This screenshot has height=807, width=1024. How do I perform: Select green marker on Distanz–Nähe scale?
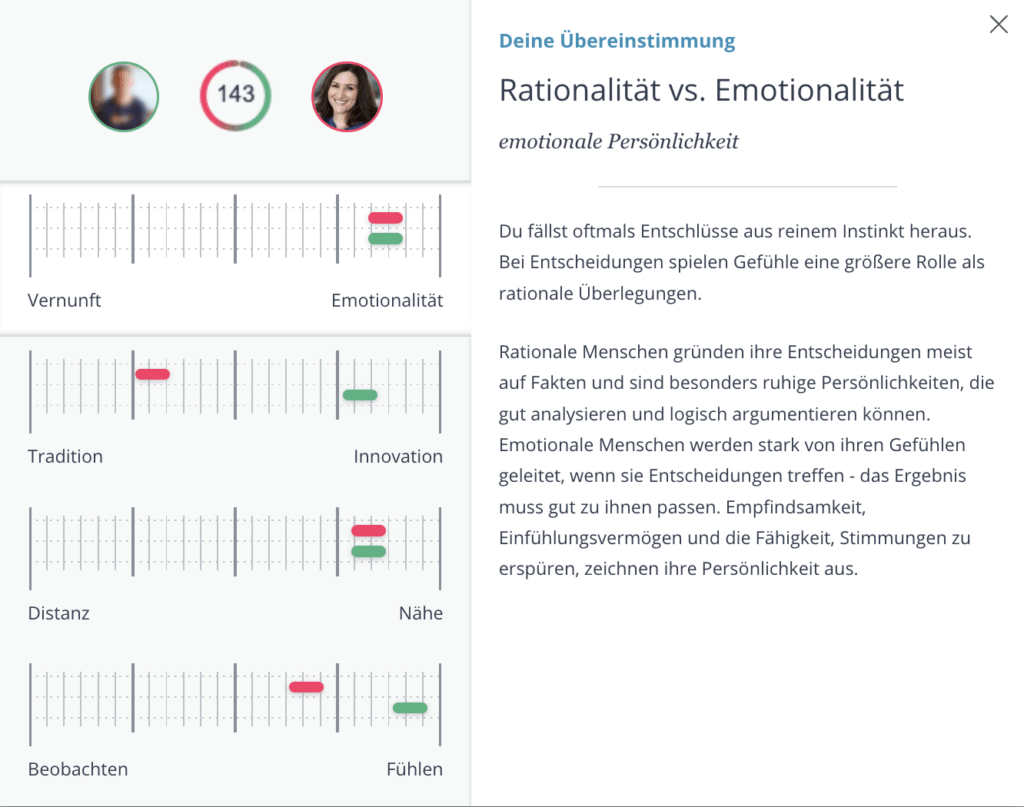[x=368, y=551]
